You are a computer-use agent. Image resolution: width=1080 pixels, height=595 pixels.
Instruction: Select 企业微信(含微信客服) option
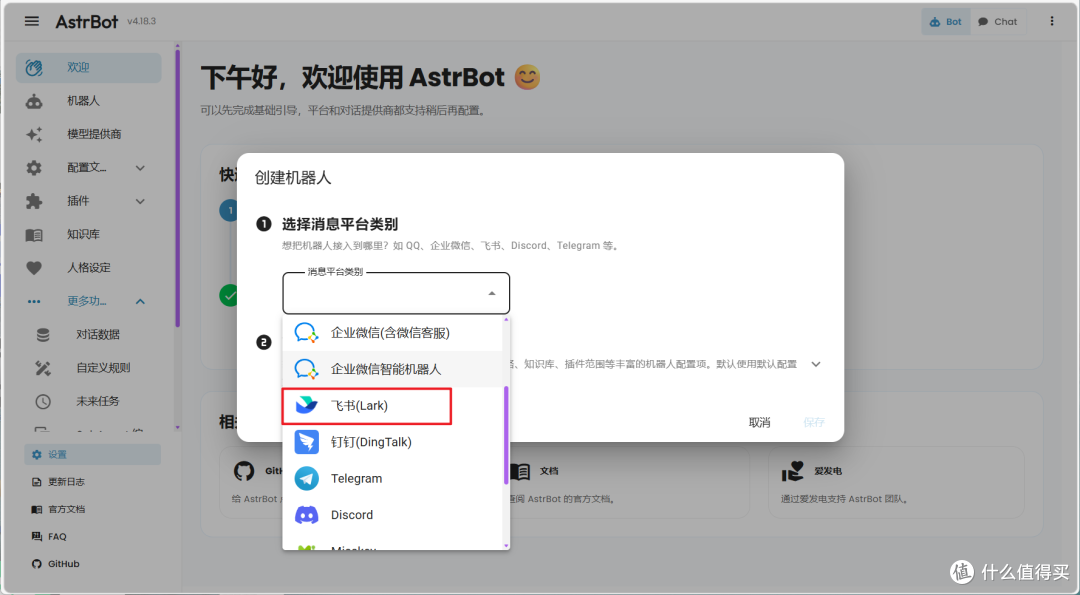[x=393, y=333]
